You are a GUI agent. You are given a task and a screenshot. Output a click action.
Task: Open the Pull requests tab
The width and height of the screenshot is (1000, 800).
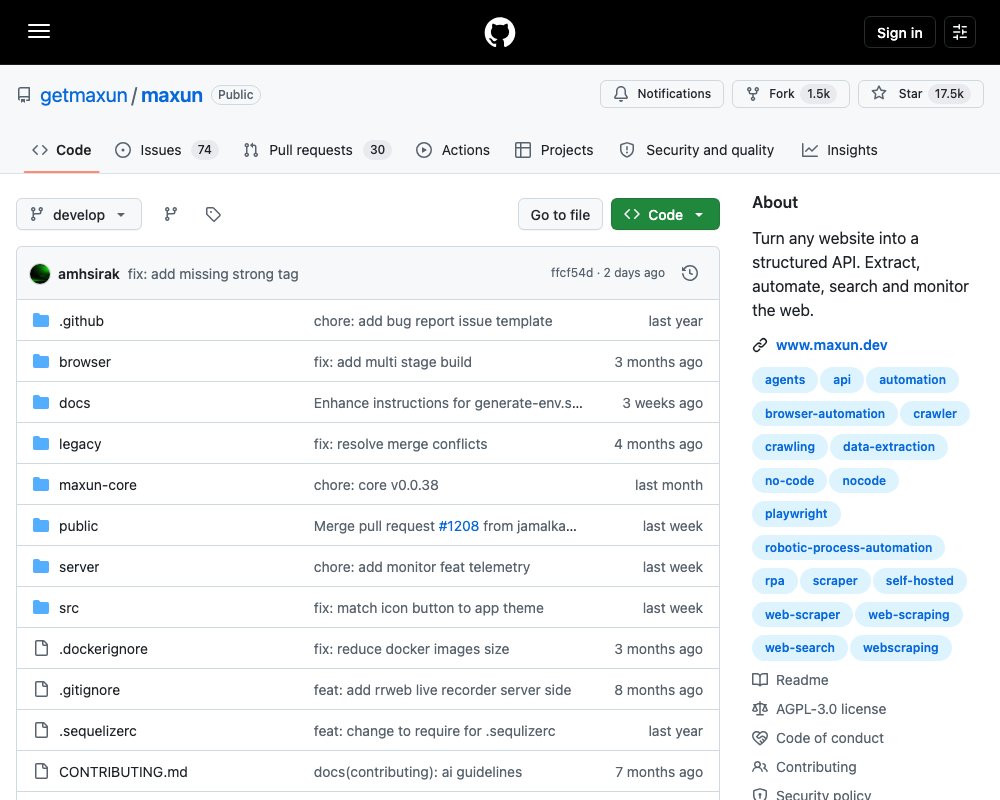point(317,150)
